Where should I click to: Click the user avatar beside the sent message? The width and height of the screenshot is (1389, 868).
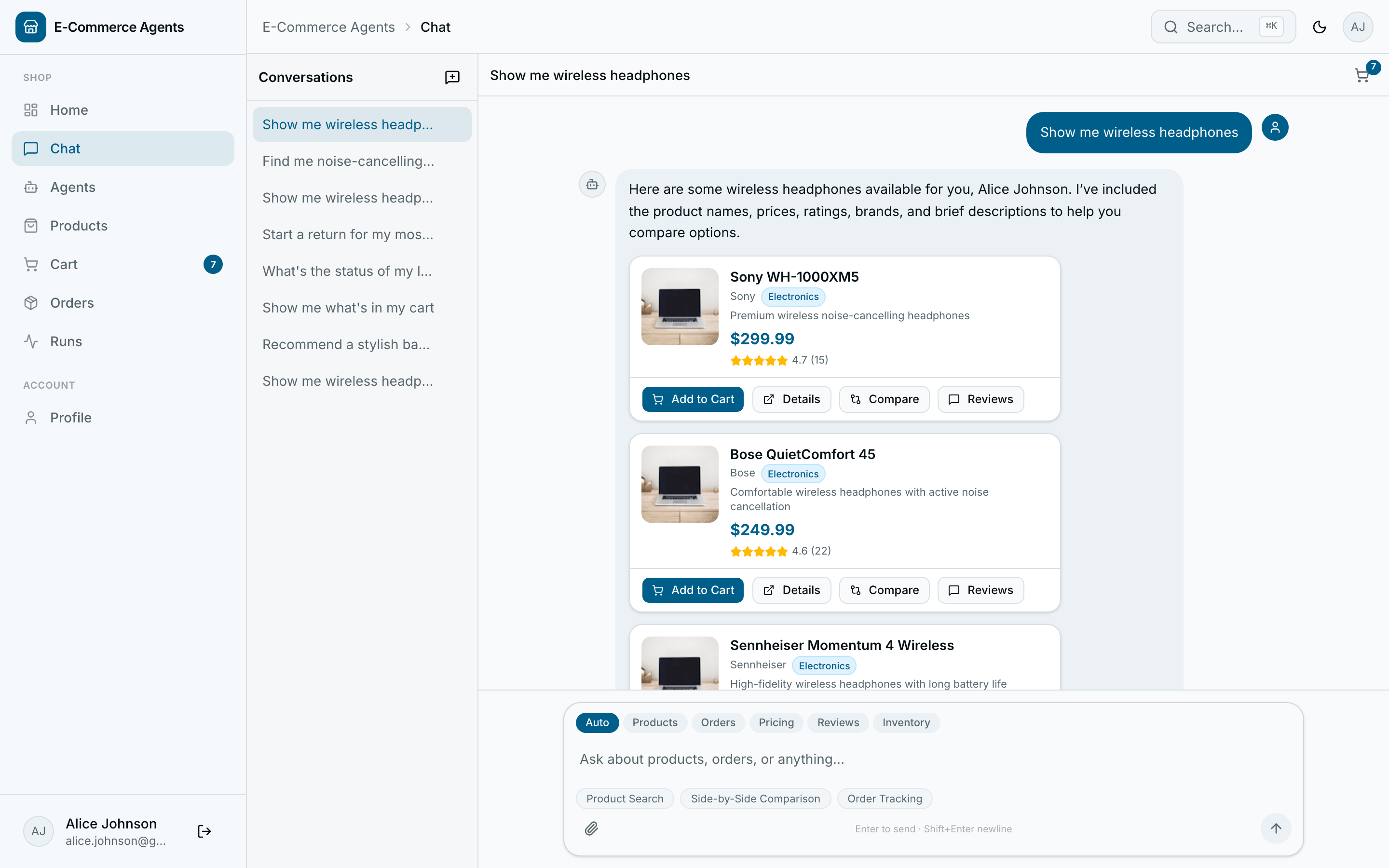pos(1274,127)
